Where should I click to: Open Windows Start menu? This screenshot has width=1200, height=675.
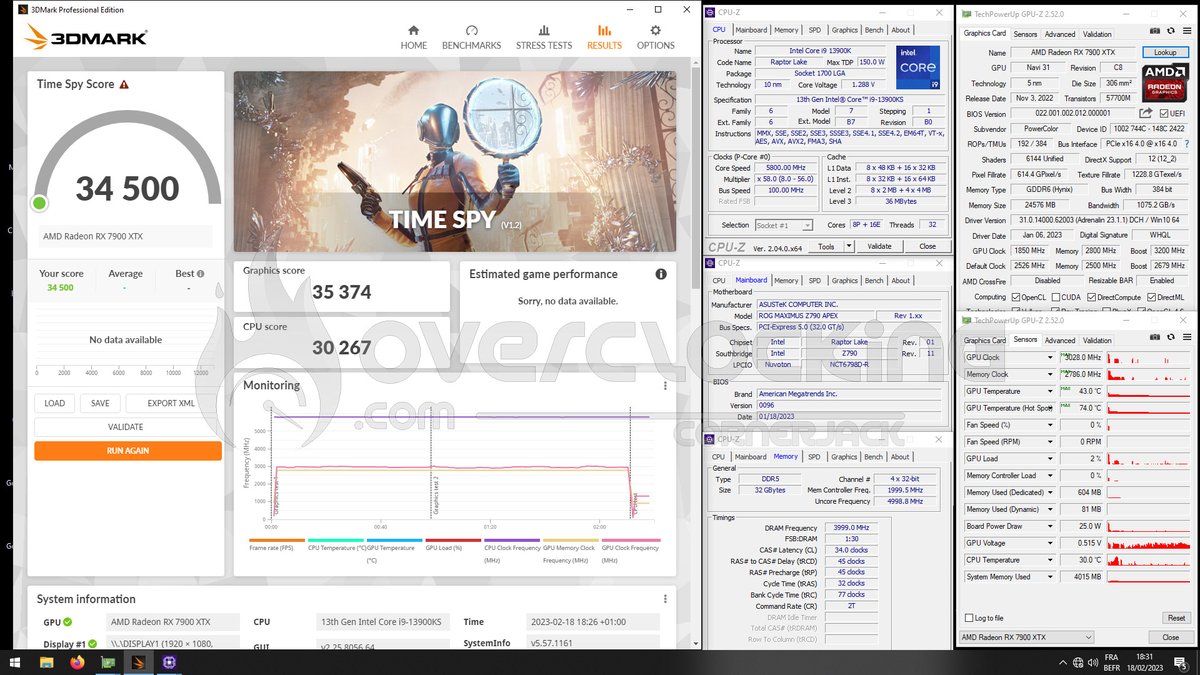16,662
